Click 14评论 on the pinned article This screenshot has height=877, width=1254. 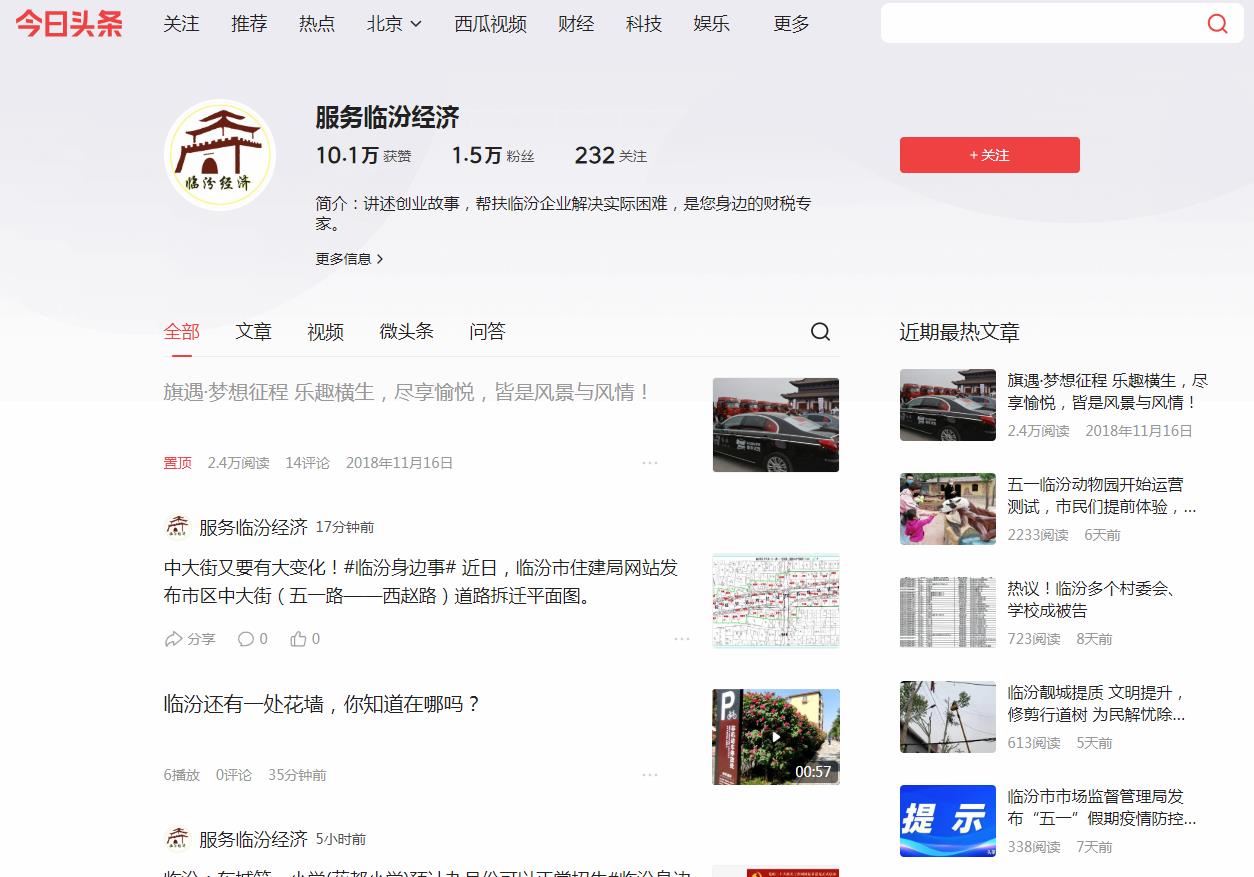(307, 463)
